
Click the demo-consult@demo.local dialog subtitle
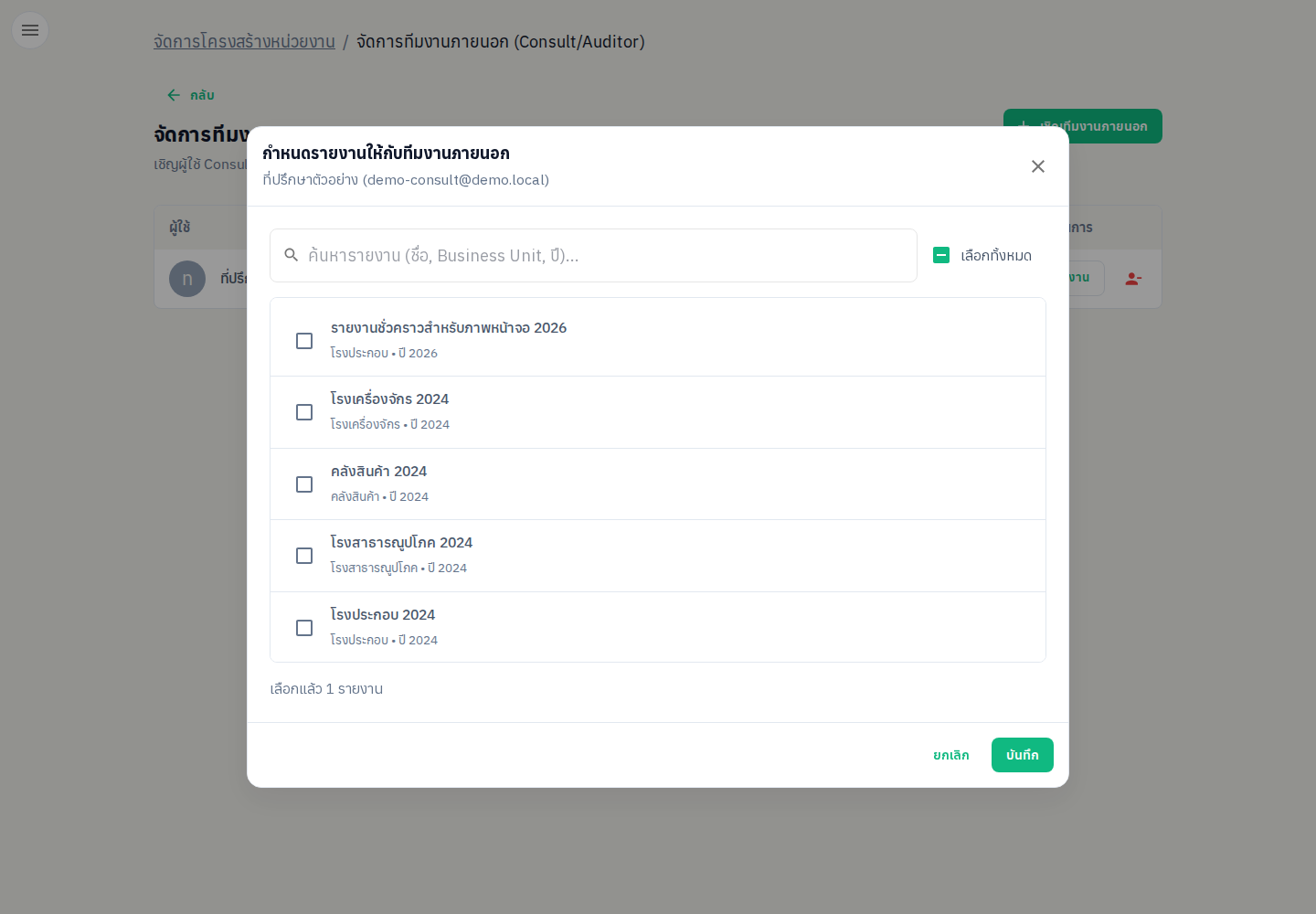pos(406,180)
